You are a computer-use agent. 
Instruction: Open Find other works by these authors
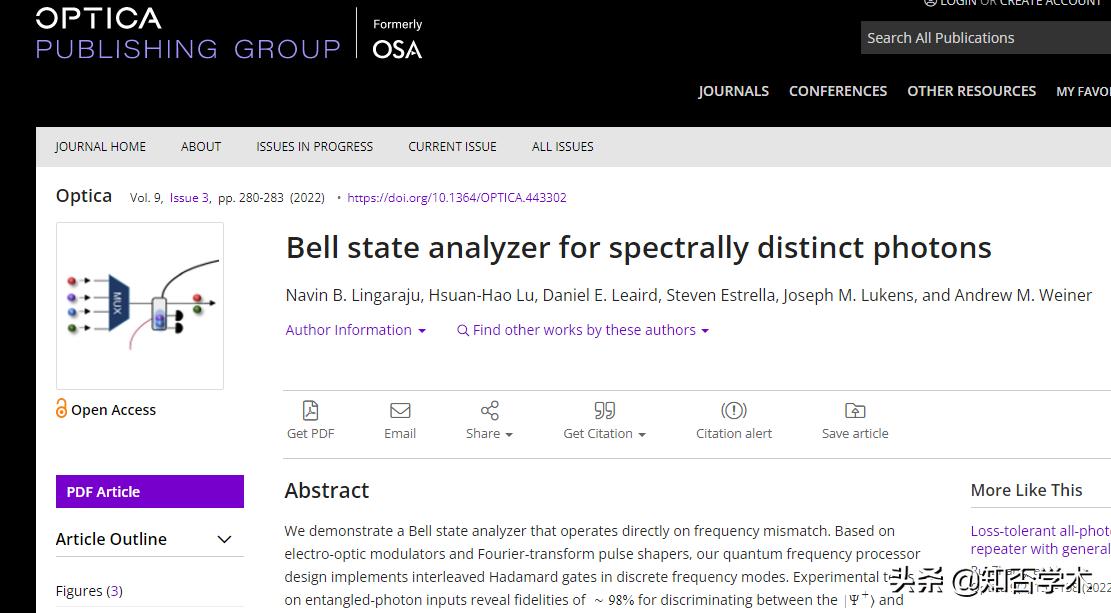coord(583,330)
